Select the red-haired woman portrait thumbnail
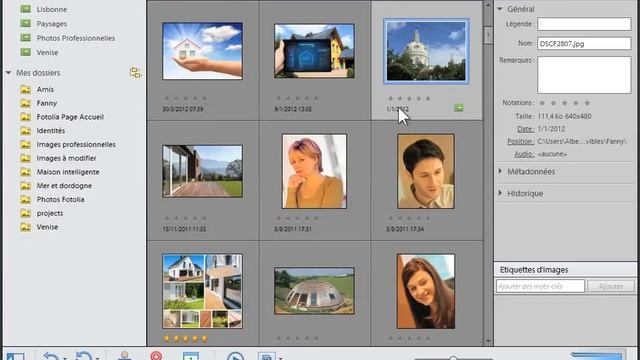 426,291
